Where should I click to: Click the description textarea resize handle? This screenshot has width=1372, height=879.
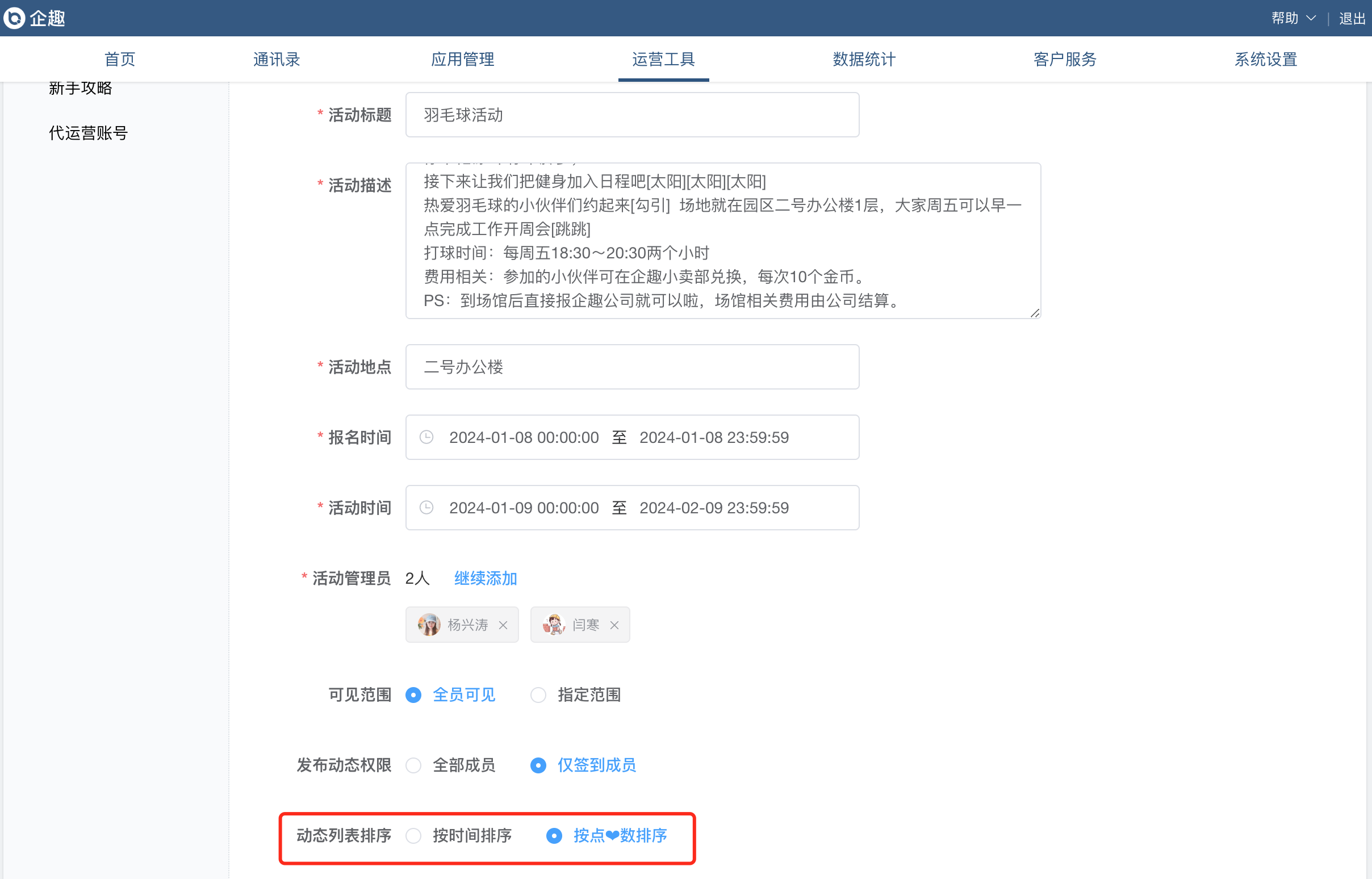pos(1035,313)
